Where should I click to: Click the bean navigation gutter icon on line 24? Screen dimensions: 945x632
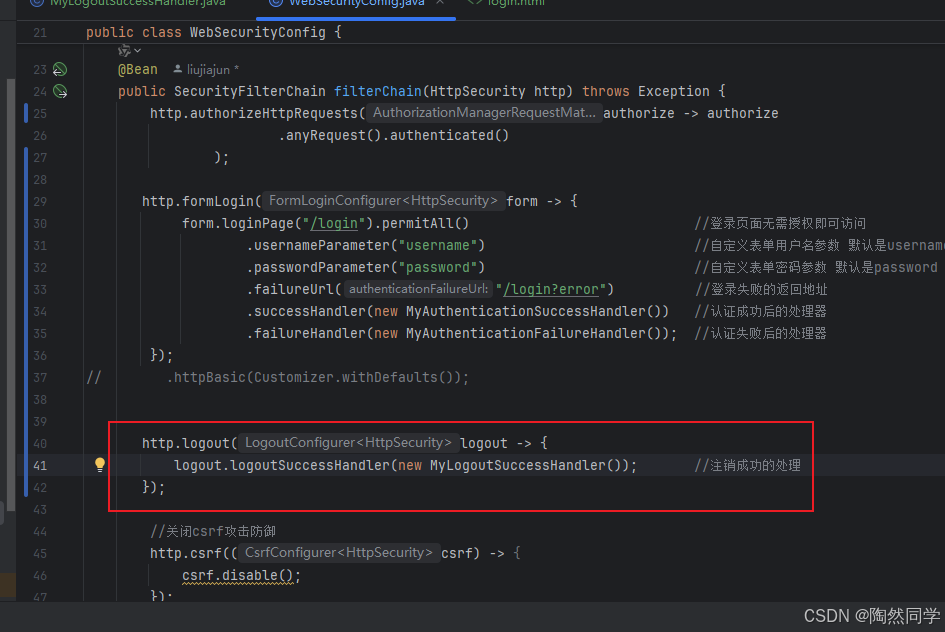[x=58, y=90]
